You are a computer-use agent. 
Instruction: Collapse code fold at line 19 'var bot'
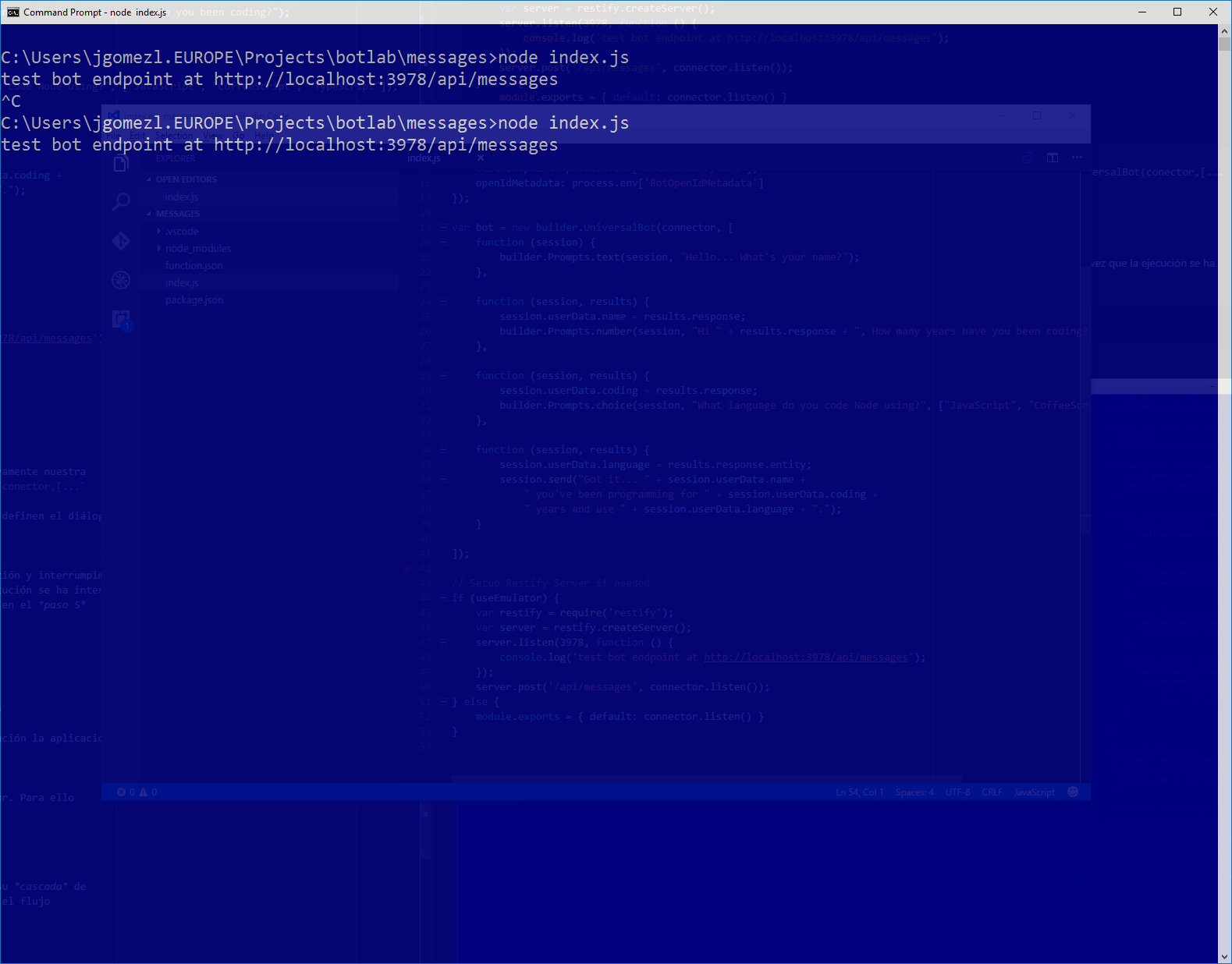coord(443,228)
